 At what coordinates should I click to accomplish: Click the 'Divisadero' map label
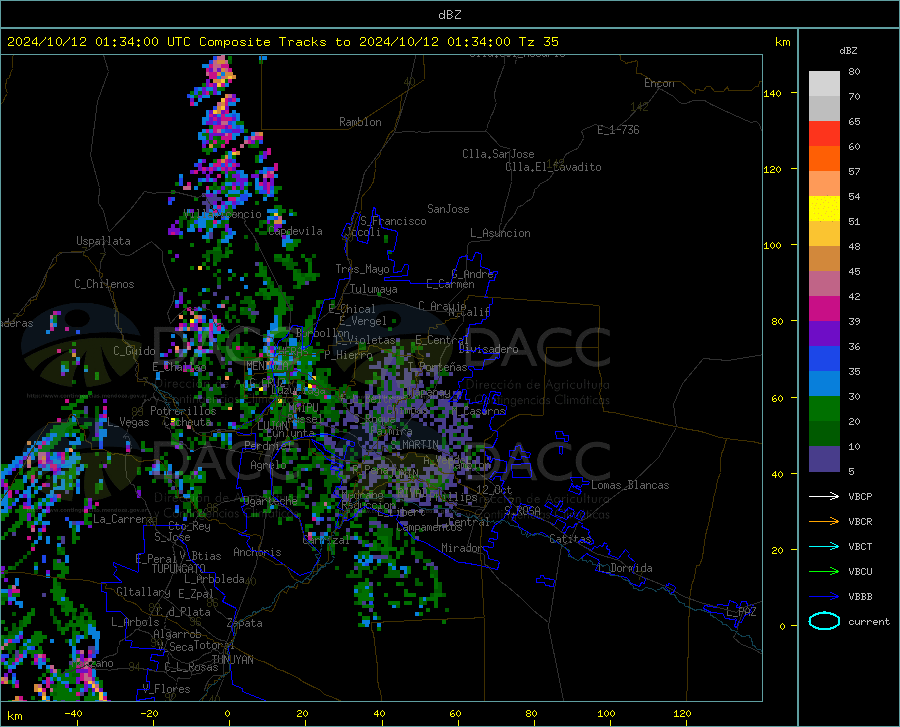[x=488, y=349]
